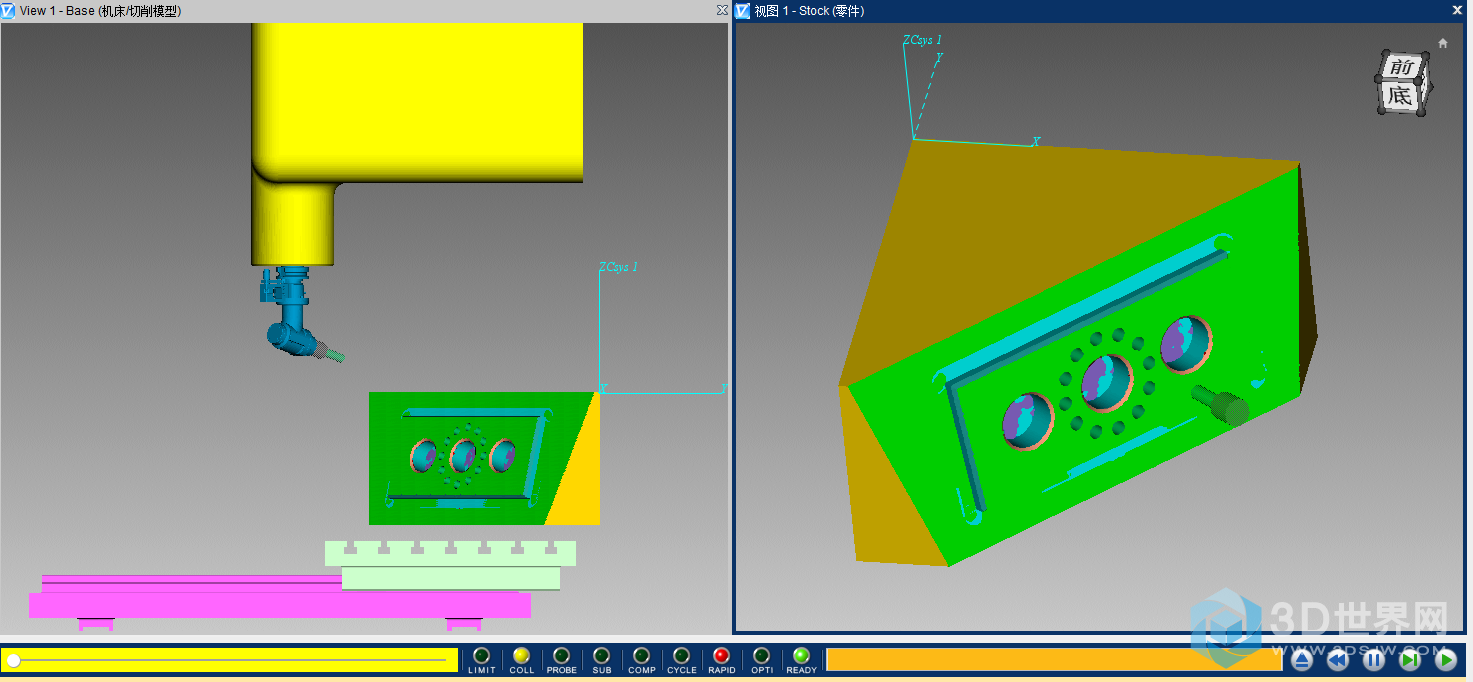Click the COLL collision indicator light
This screenshot has height=682, width=1473.
pos(521,656)
